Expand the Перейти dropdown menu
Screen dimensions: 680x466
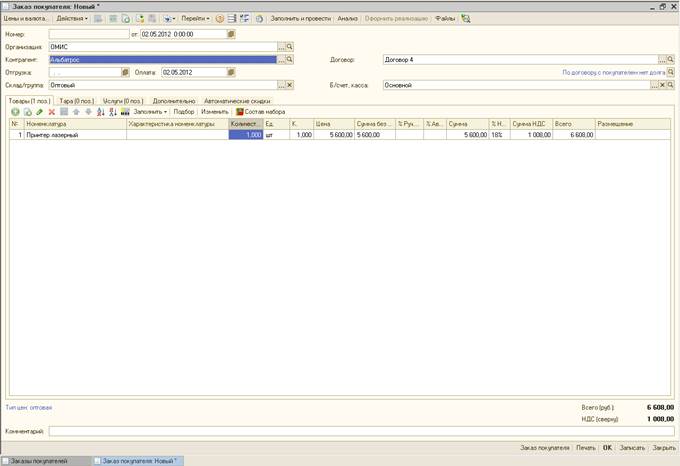pos(195,18)
